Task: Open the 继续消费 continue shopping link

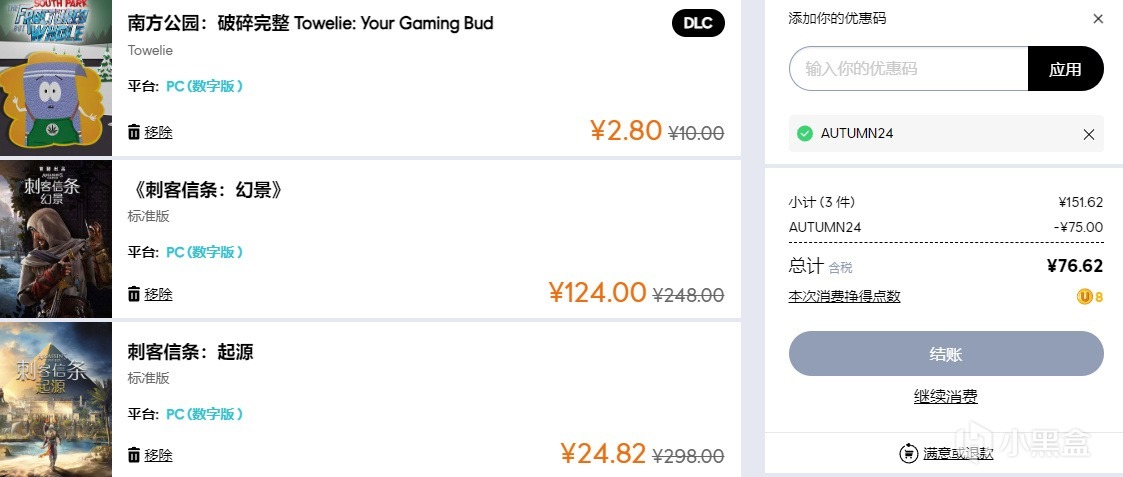Action: pos(946,397)
